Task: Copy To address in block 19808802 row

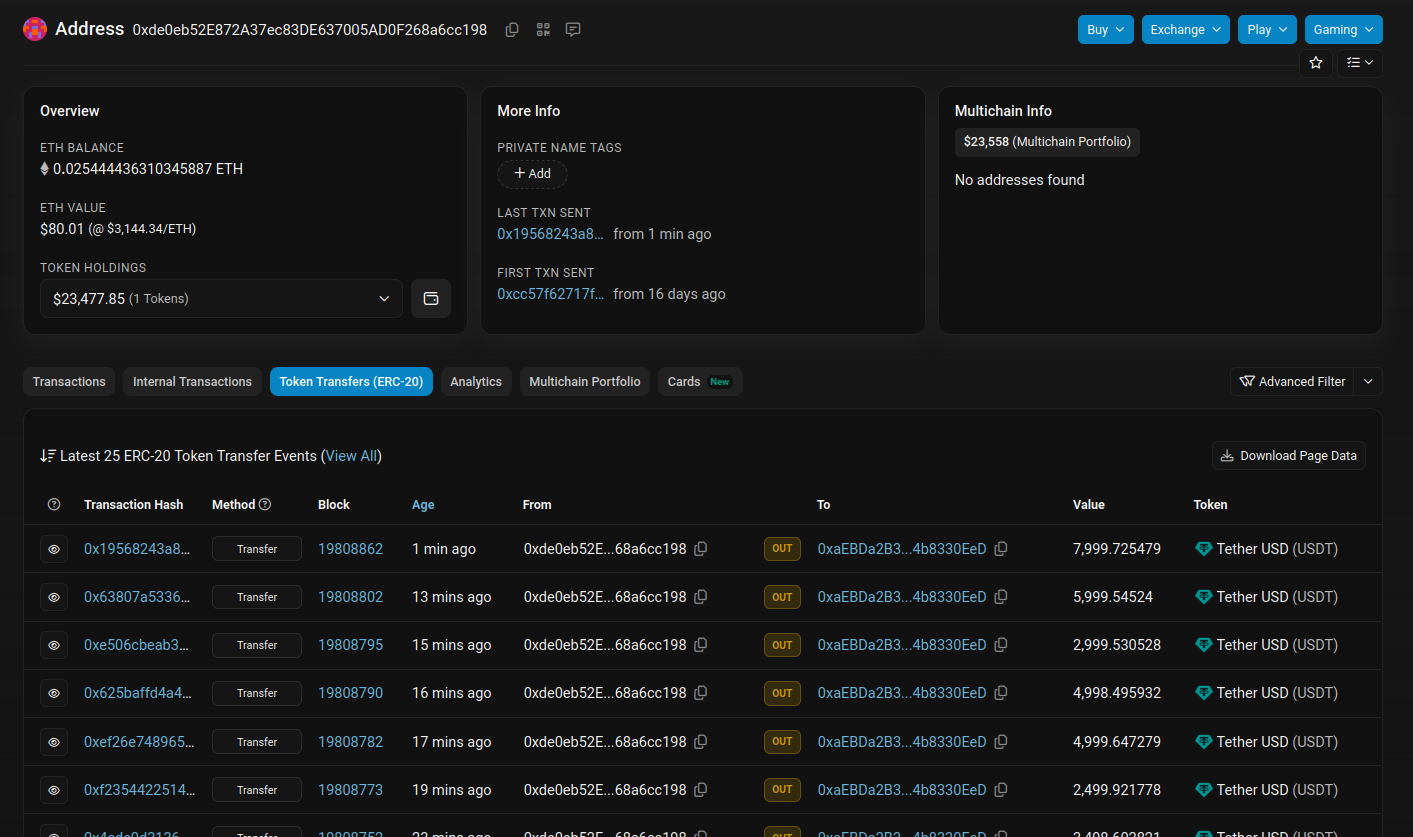Action: (x=1001, y=597)
